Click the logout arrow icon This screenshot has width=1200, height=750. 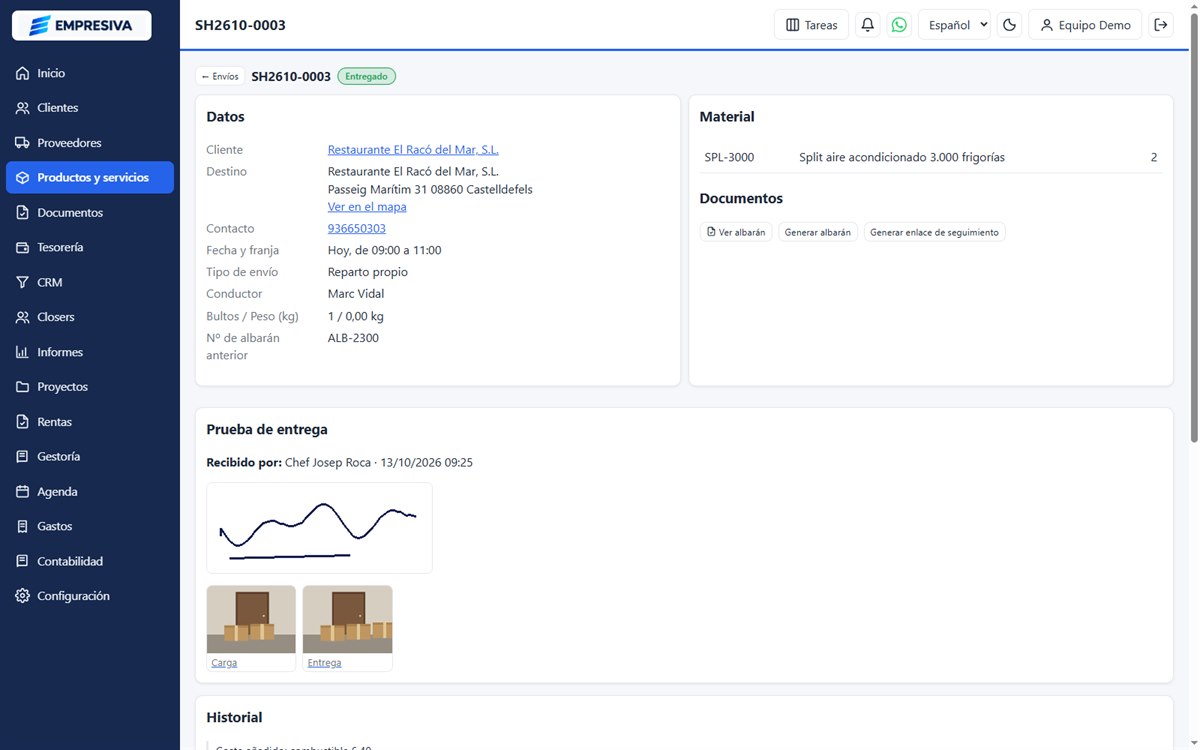click(1161, 25)
